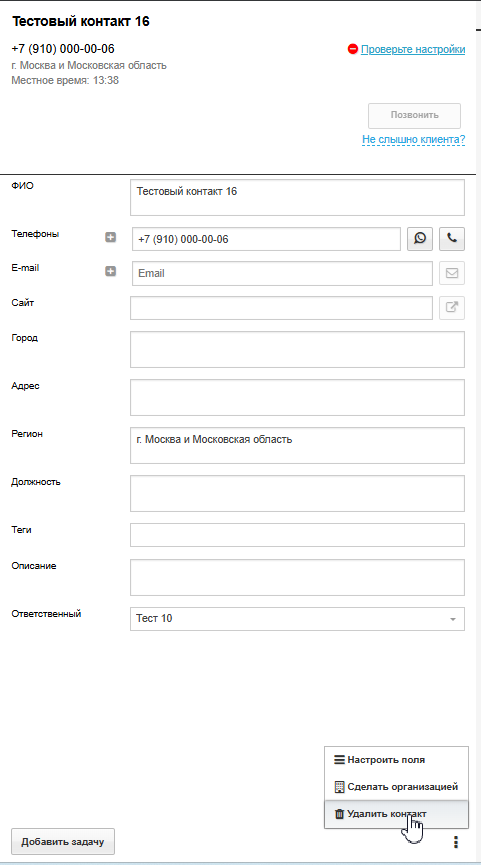Viewport: 481px width, 865px height.
Task: Click the Теги input field
Action: coord(297,535)
